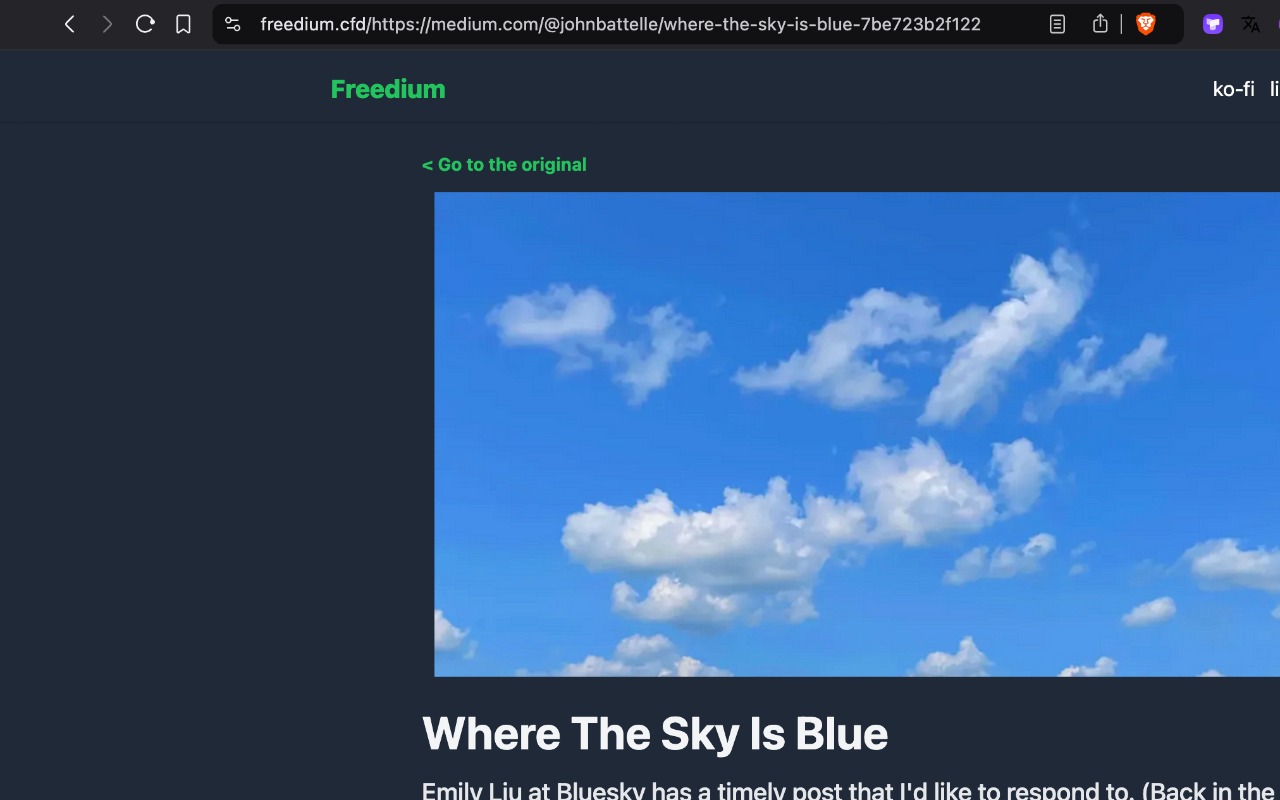Image resolution: width=1280 pixels, height=800 pixels.
Task: Follow the 'Go to the original' link
Action: (x=504, y=165)
